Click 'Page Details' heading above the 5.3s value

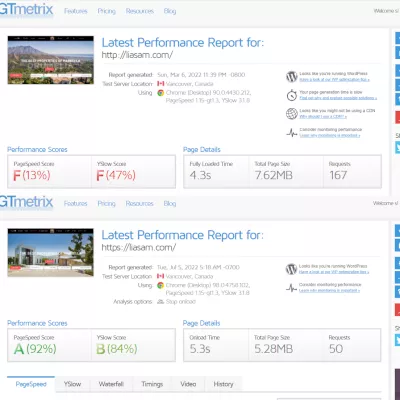point(201,323)
